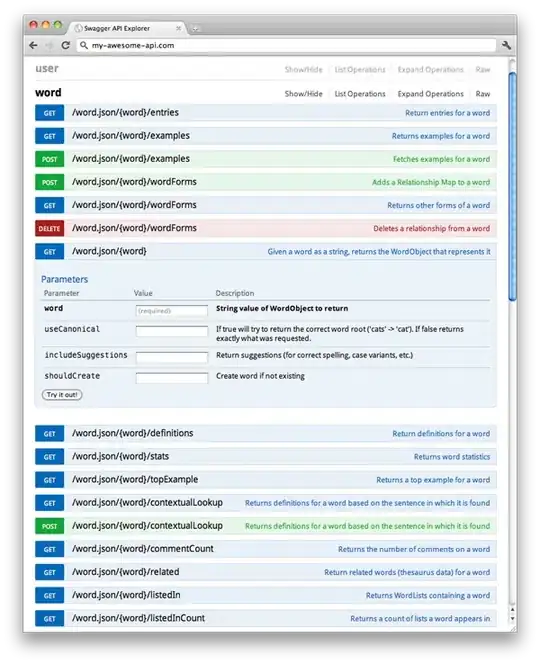Click the GET badge for /word.json/{word}/examples

coord(50,136)
